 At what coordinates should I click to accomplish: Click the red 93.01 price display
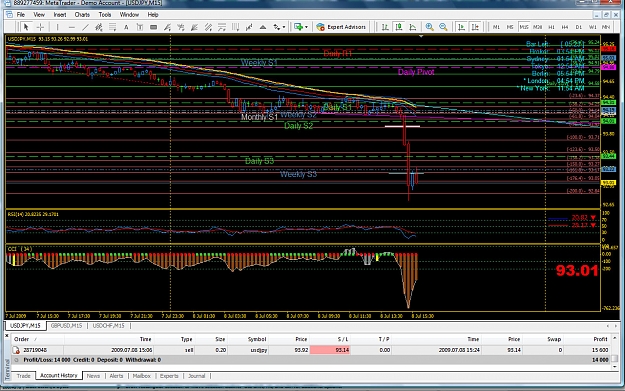point(577,271)
